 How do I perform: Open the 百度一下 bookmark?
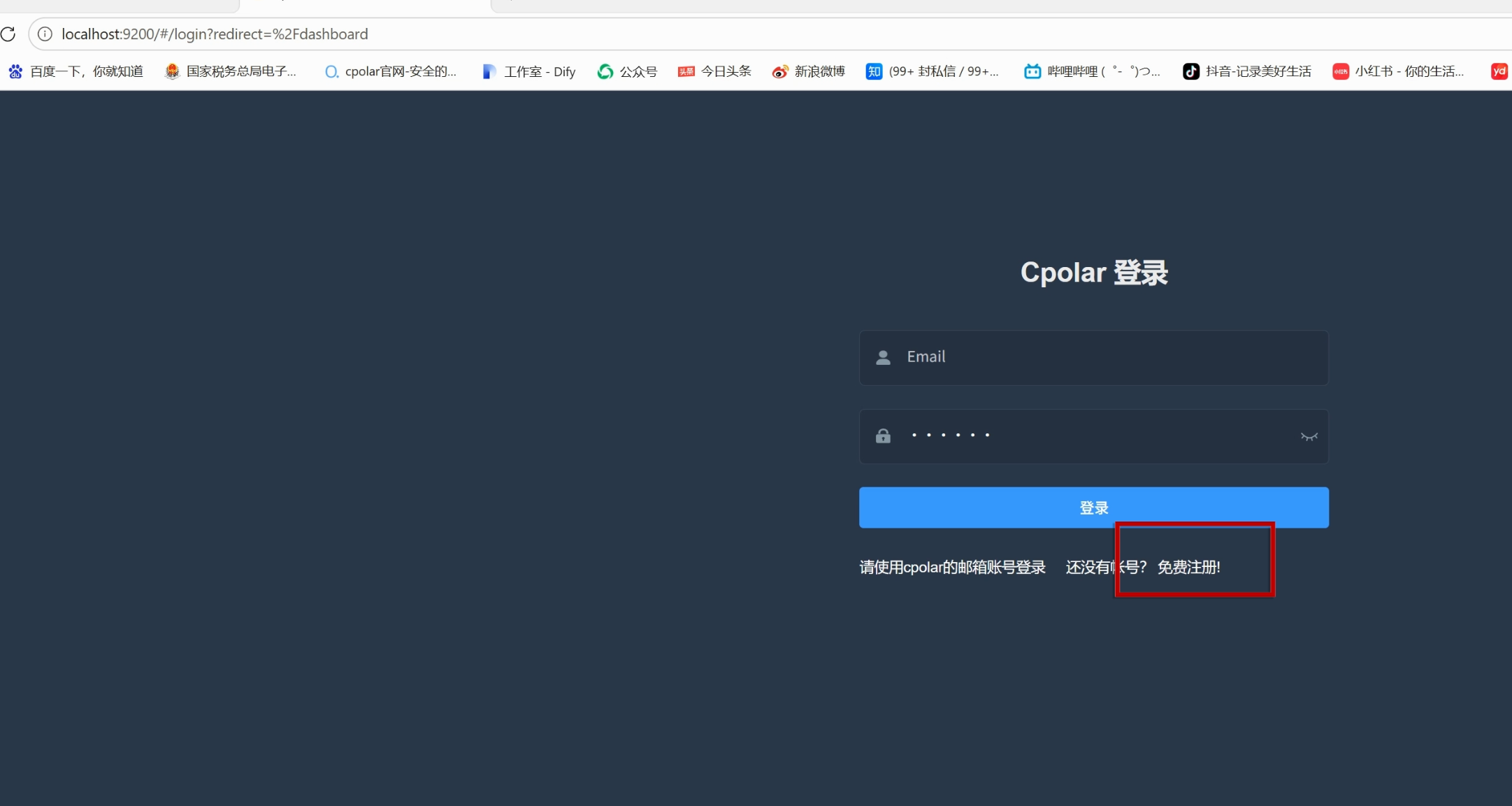(x=75, y=71)
